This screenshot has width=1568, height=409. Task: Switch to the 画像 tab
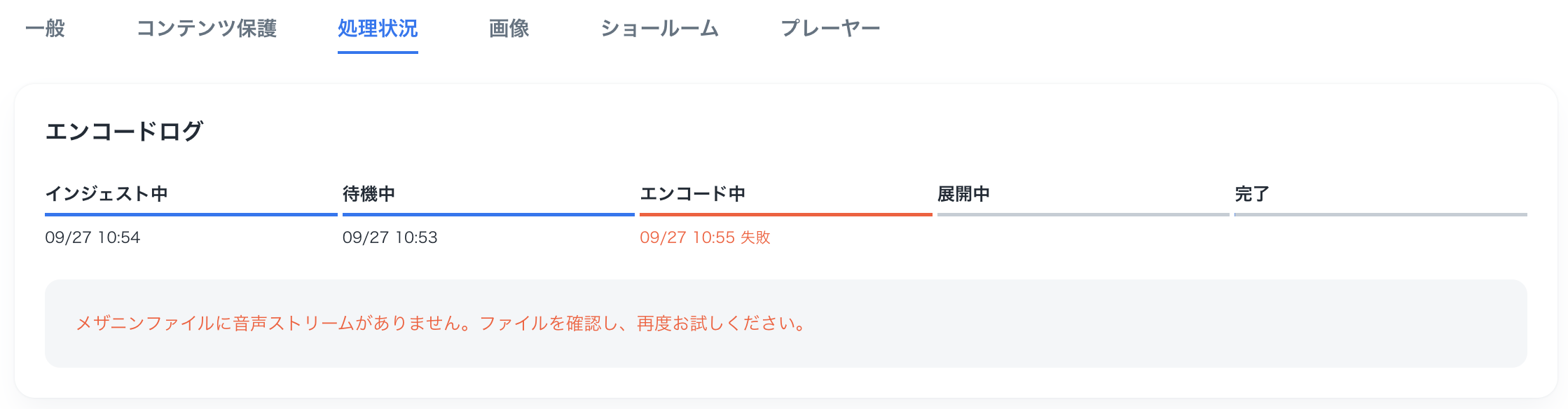508,29
